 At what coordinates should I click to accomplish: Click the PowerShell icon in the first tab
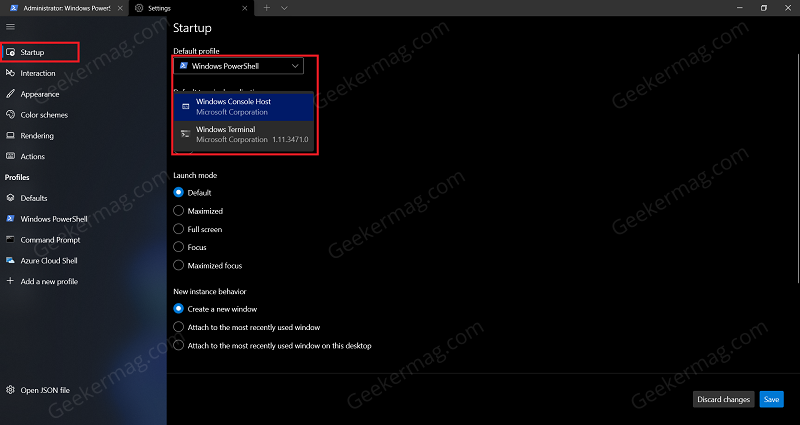coord(14,8)
